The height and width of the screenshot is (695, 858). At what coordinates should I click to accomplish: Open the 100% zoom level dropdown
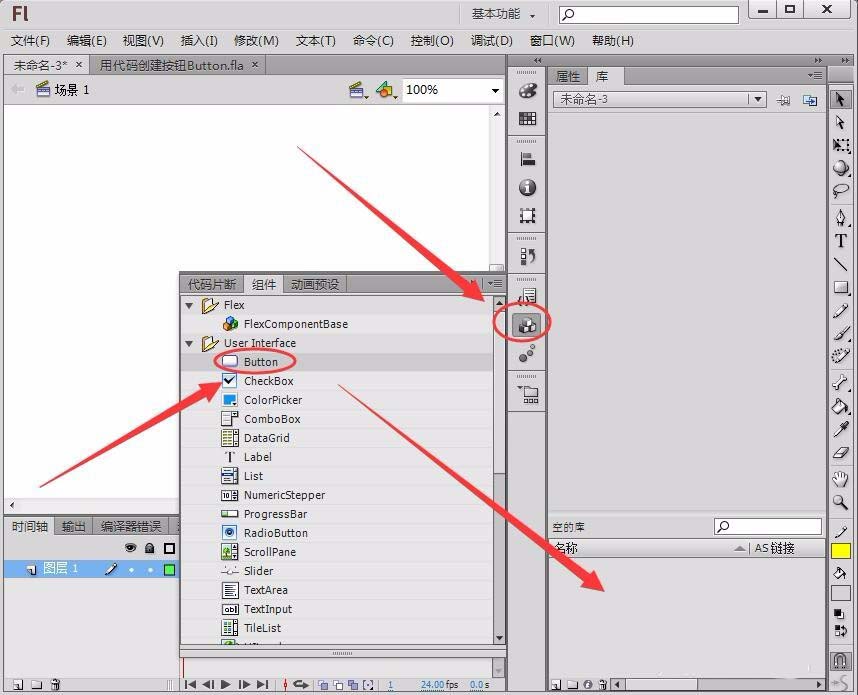494,90
